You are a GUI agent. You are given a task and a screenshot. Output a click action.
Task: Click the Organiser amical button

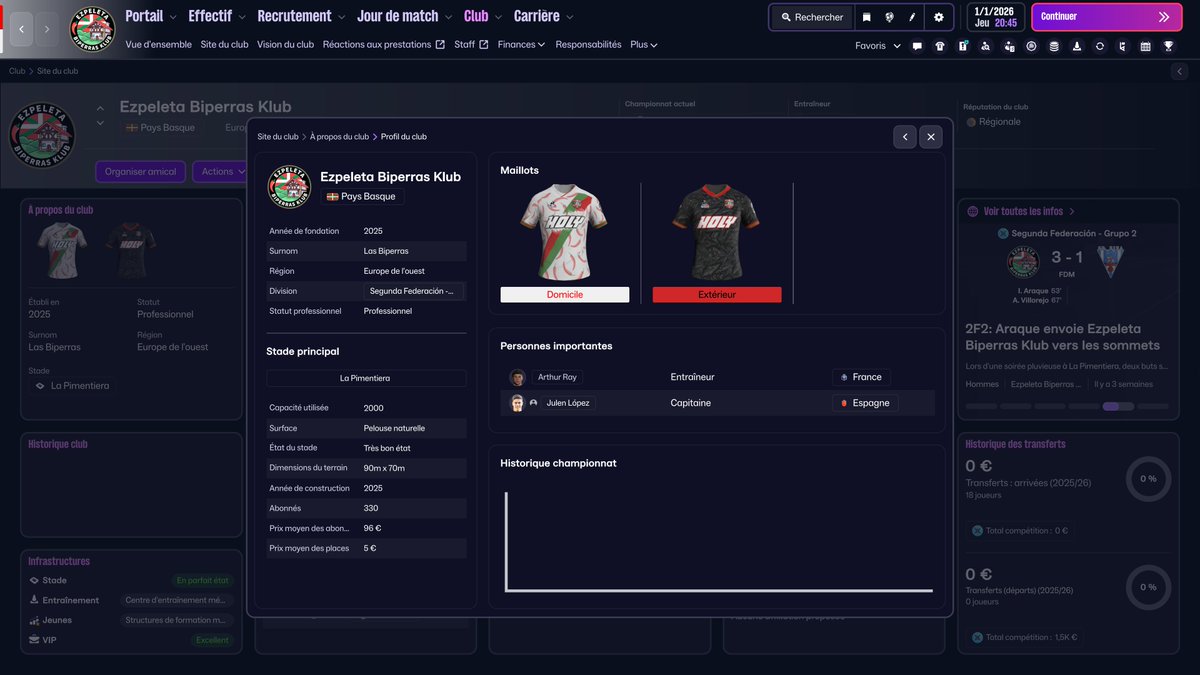140,172
